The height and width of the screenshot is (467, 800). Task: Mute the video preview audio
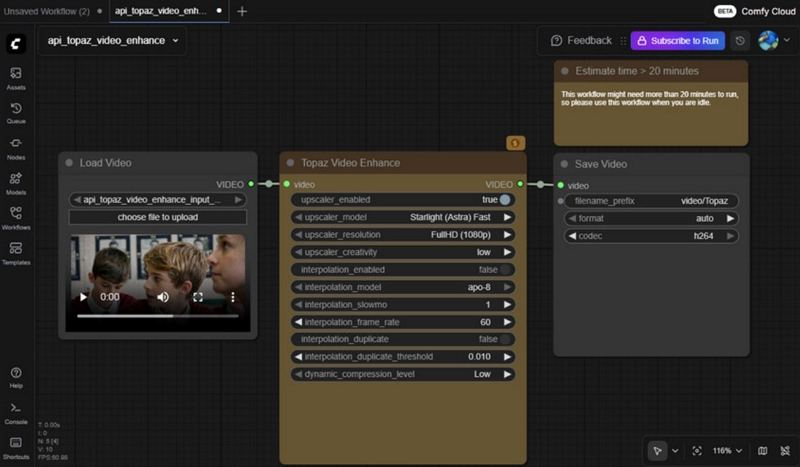click(163, 297)
